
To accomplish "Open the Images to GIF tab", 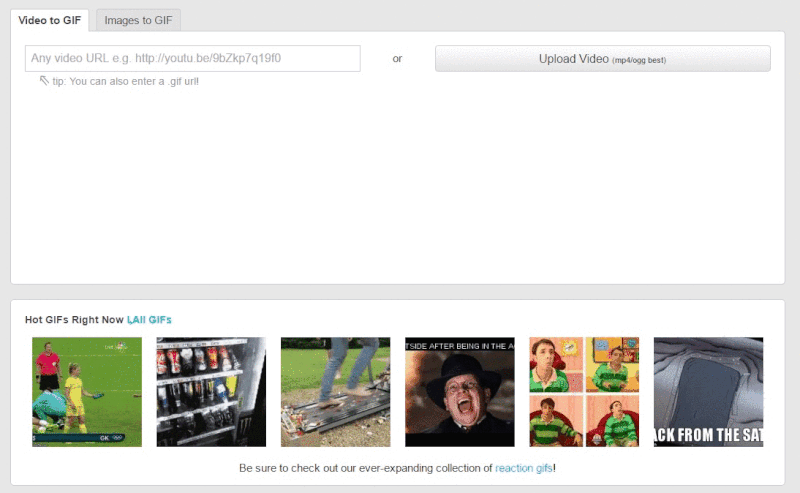I will pyautogui.click(x=138, y=20).
